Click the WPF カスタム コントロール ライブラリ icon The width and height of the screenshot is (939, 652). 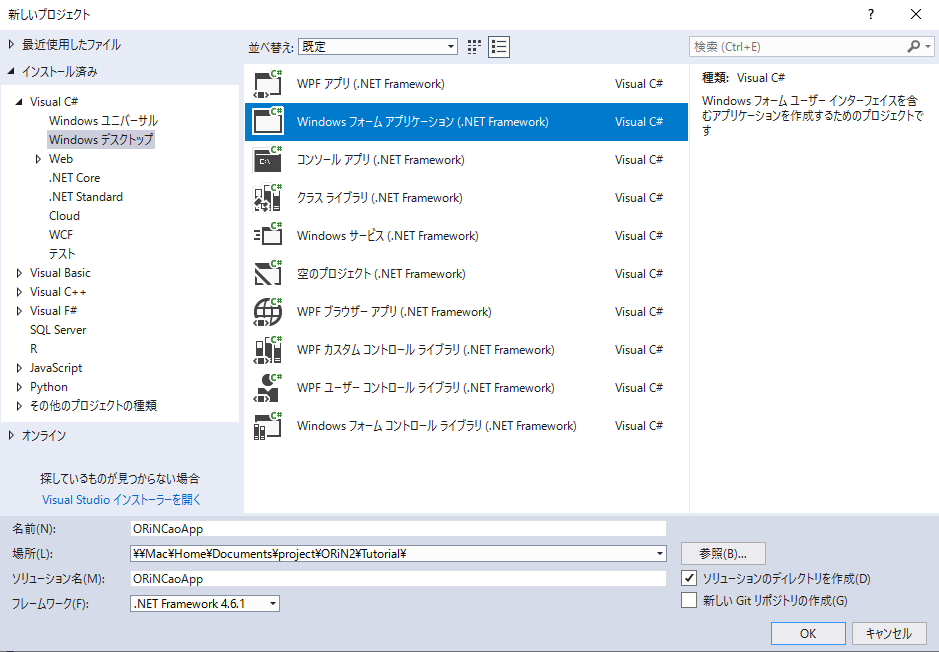[x=268, y=350]
